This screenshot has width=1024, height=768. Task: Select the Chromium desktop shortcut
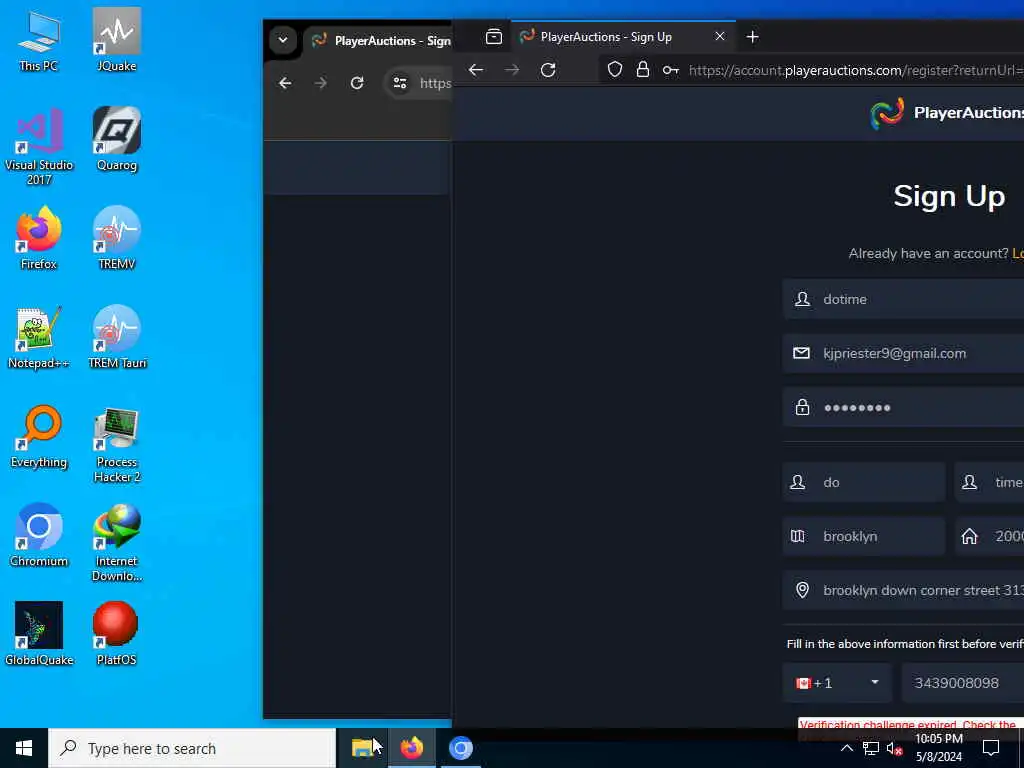coord(39,536)
